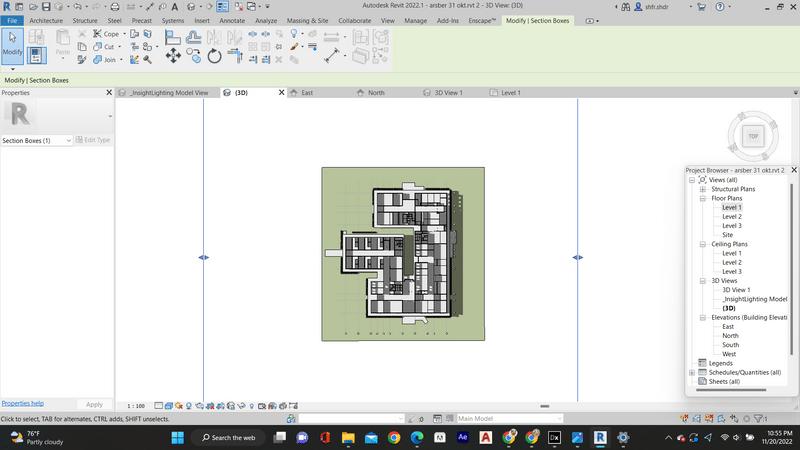Screen dimensions: 800x450
Task: Click the TOP face of ViewCube
Action: [753, 136]
